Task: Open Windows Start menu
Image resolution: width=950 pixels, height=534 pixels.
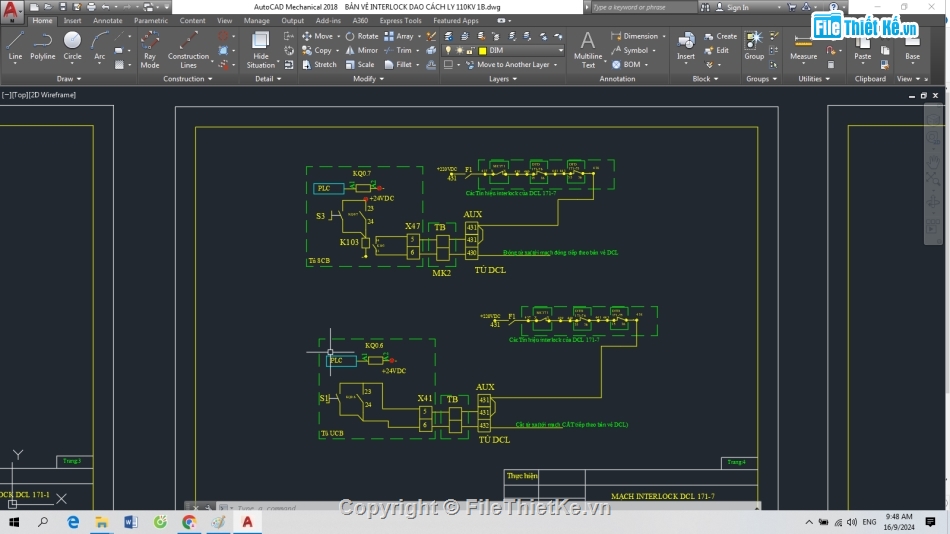Action: point(13,522)
